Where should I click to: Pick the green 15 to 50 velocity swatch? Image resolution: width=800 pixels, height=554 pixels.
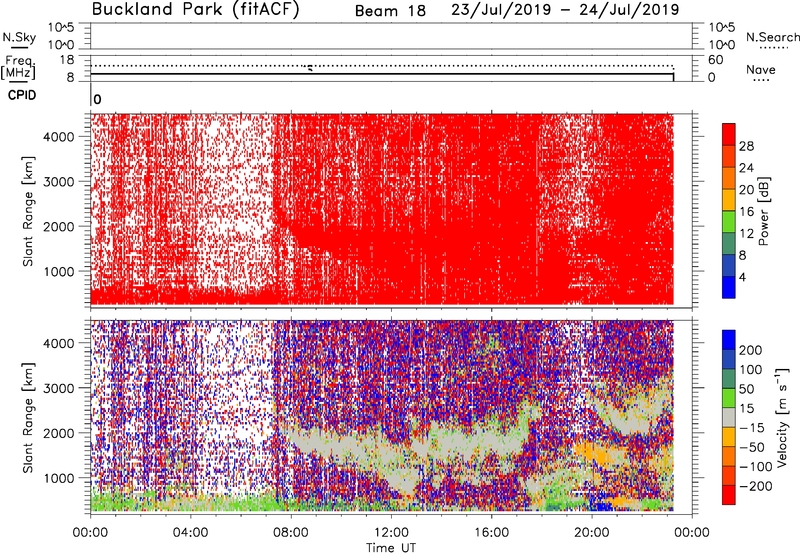tap(729, 398)
